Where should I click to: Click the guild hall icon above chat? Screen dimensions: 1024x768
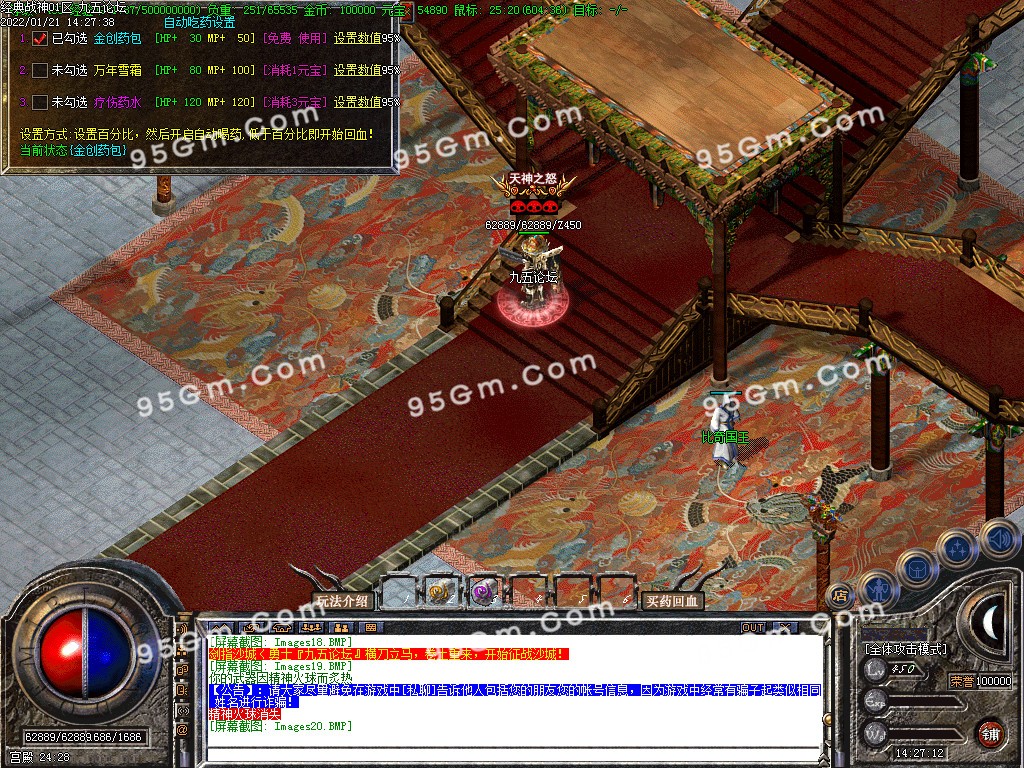point(281,628)
